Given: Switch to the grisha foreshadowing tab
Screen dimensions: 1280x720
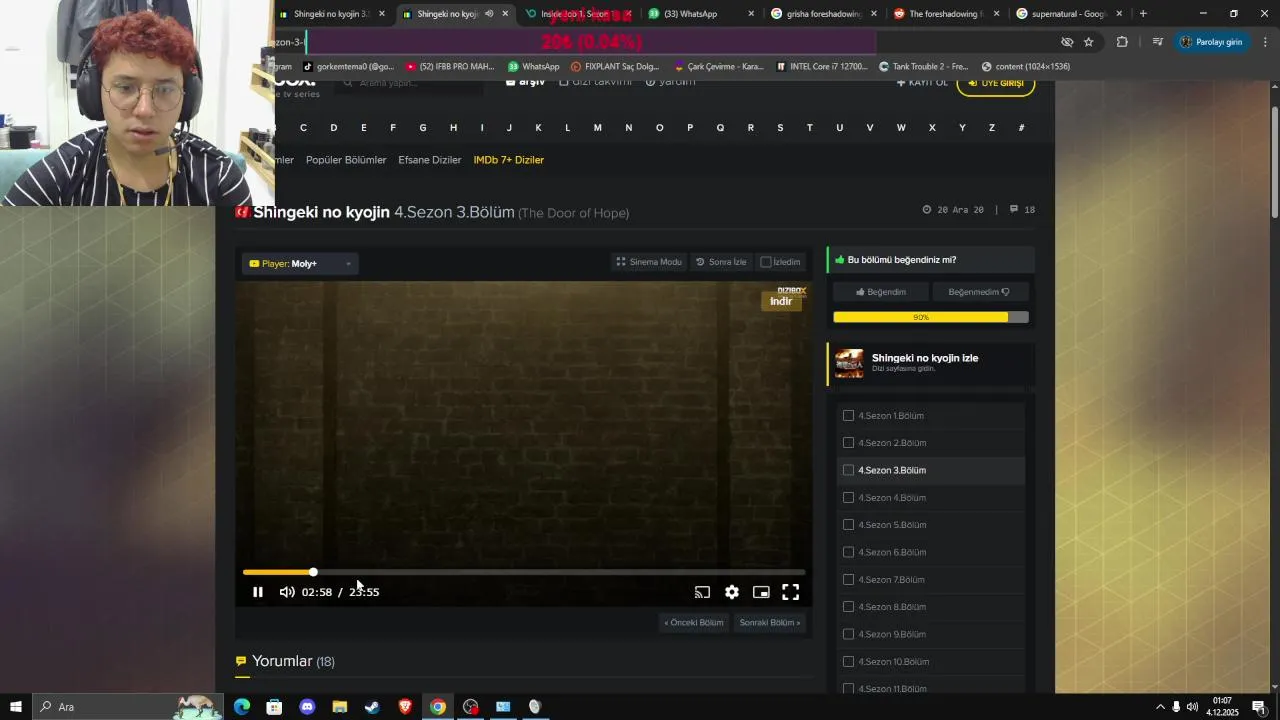Looking at the screenshot, I should click(x=824, y=14).
